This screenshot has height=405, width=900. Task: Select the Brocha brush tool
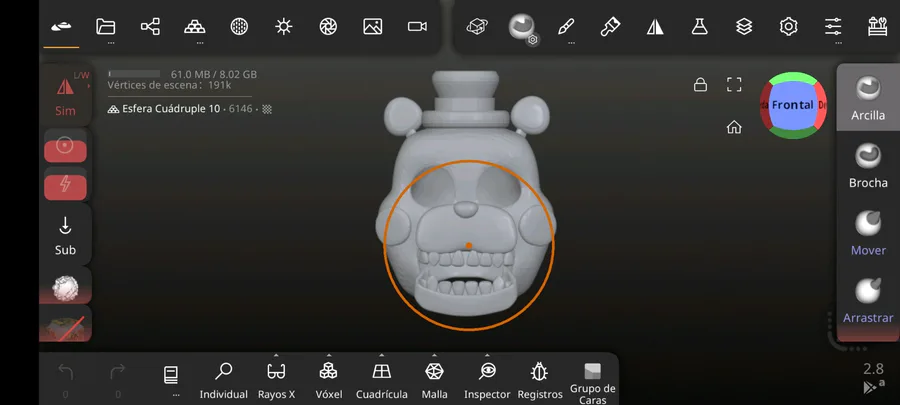[x=868, y=165]
